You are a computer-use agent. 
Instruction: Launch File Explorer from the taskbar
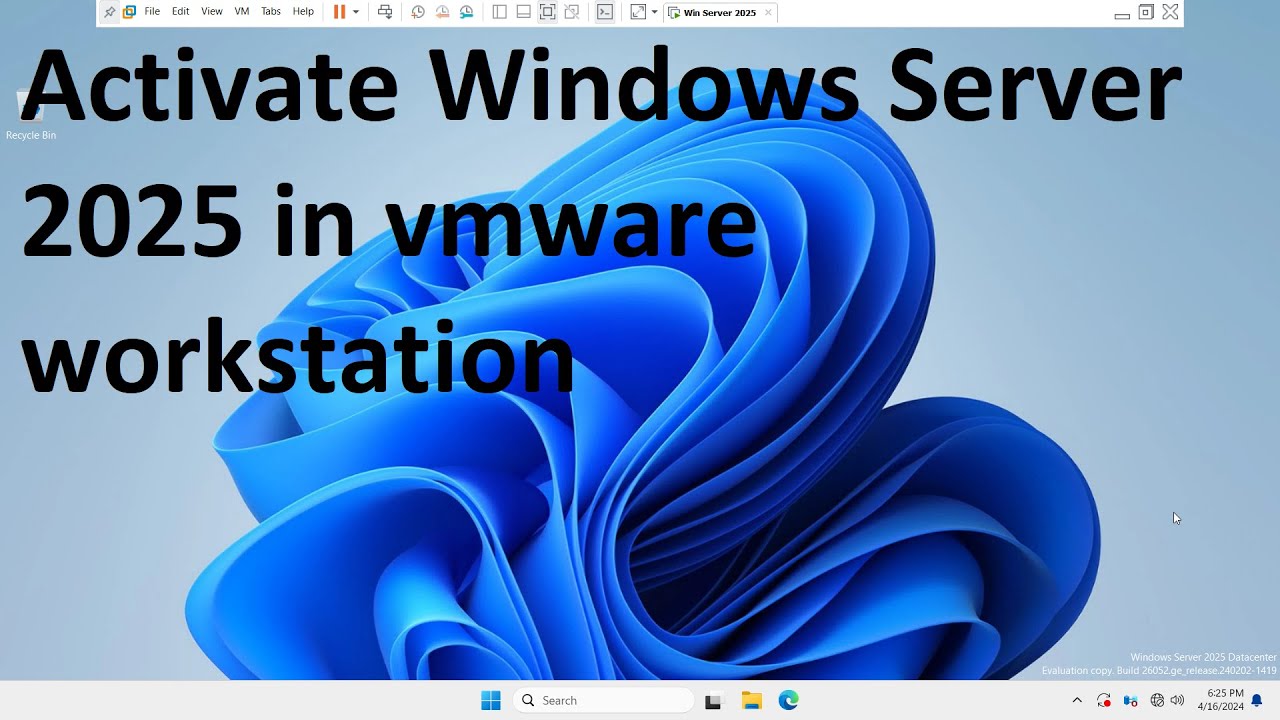pos(751,700)
